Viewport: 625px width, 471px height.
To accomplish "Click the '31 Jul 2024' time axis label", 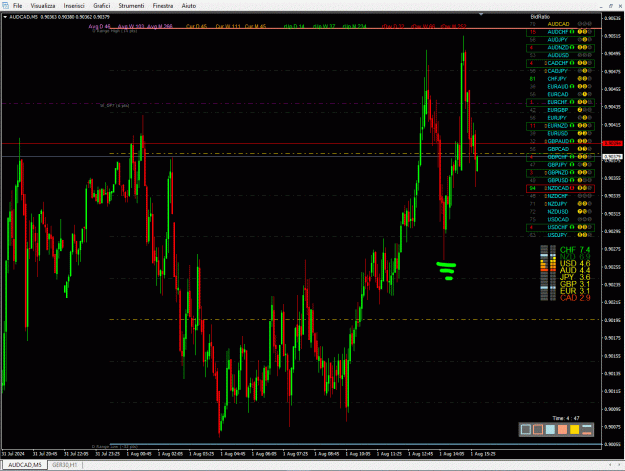I will (13, 454).
